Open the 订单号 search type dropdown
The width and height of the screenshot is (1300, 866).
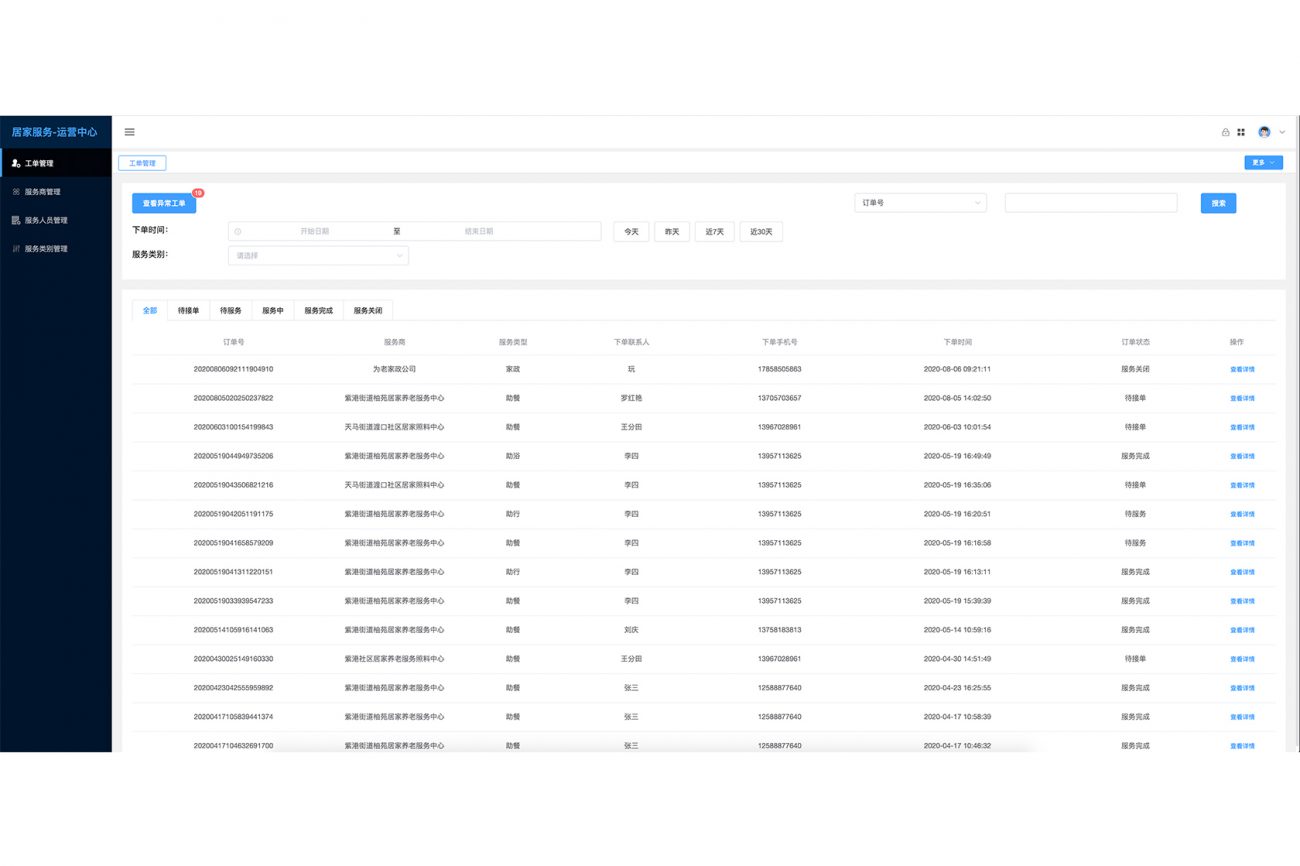pyautogui.click(x=920, y=203)
